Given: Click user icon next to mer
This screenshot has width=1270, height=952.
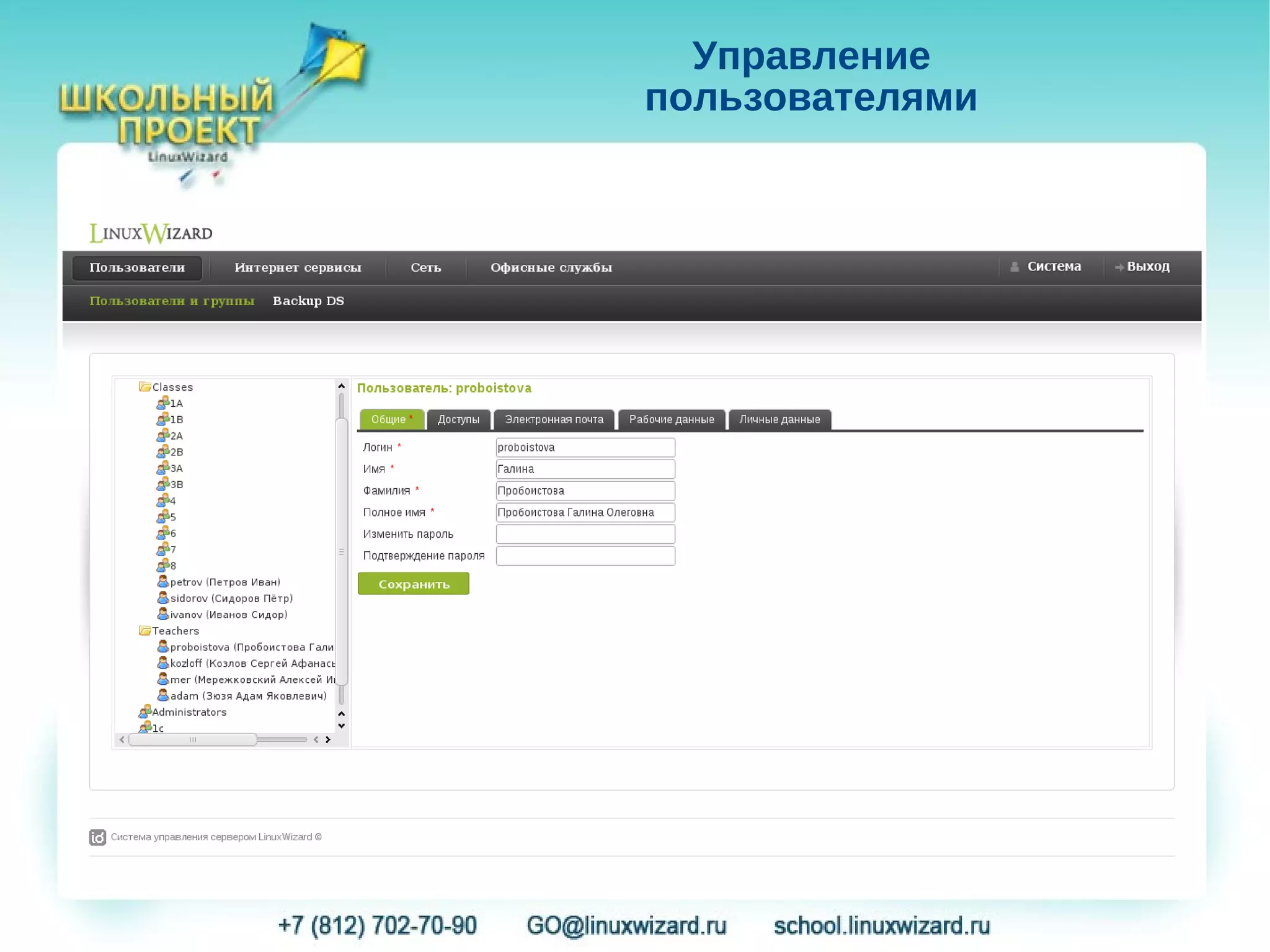Looking at the screenshot, I should tap(163, 679).
